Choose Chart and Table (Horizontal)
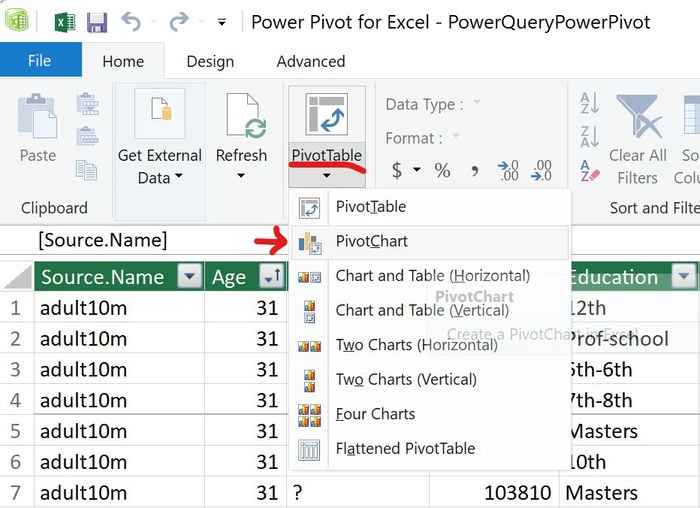The image size is (700, 508). pyautogui.click(x=431, y=276)
